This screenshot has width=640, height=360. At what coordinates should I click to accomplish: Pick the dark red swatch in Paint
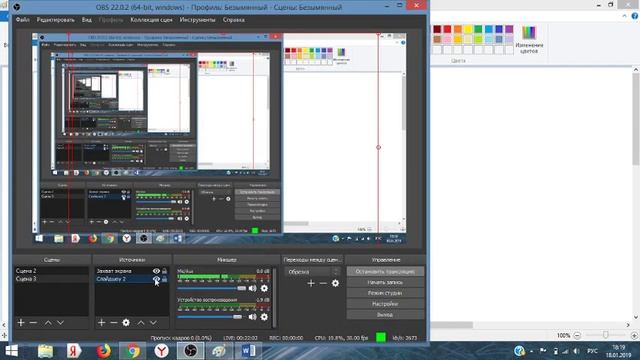[x=437, y=29]
